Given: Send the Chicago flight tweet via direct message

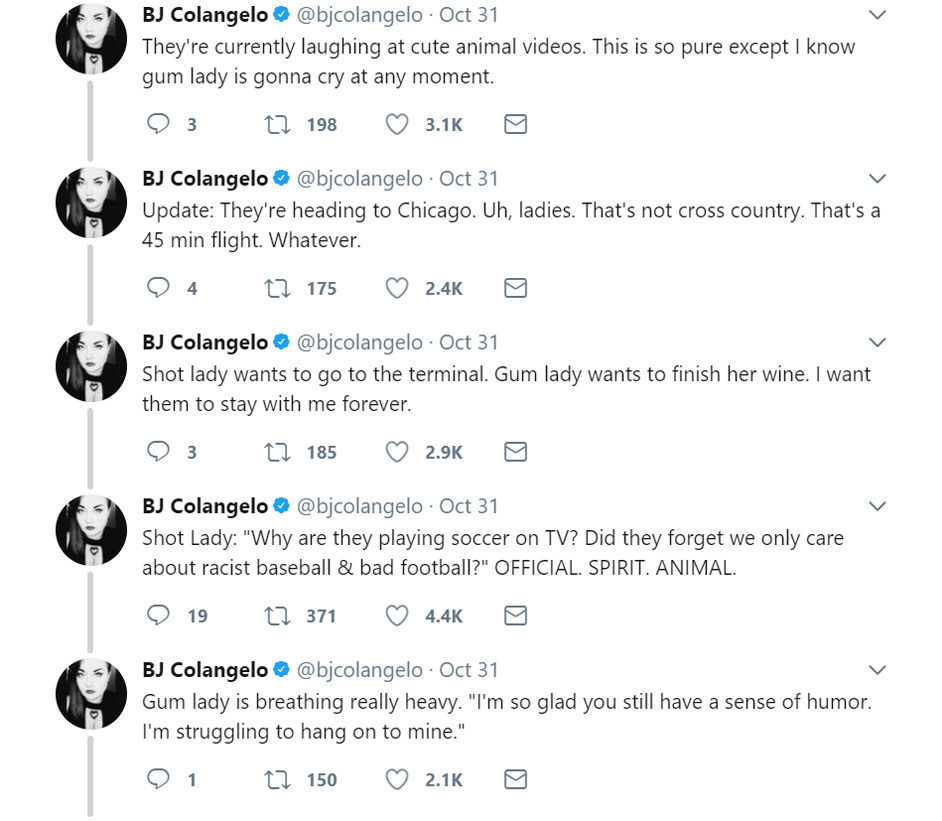Looking at the screenshot, I should click(x=515, y=288).
